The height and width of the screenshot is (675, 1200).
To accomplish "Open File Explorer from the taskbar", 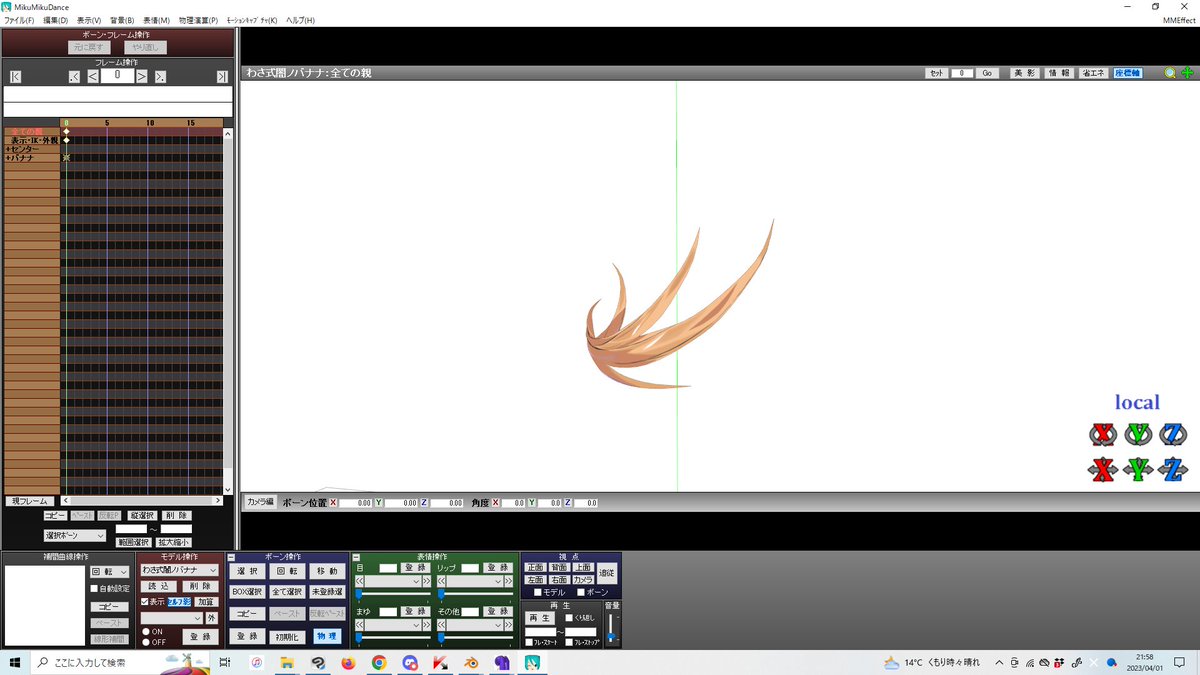I will pyautogui.click(x=287, y=662).
